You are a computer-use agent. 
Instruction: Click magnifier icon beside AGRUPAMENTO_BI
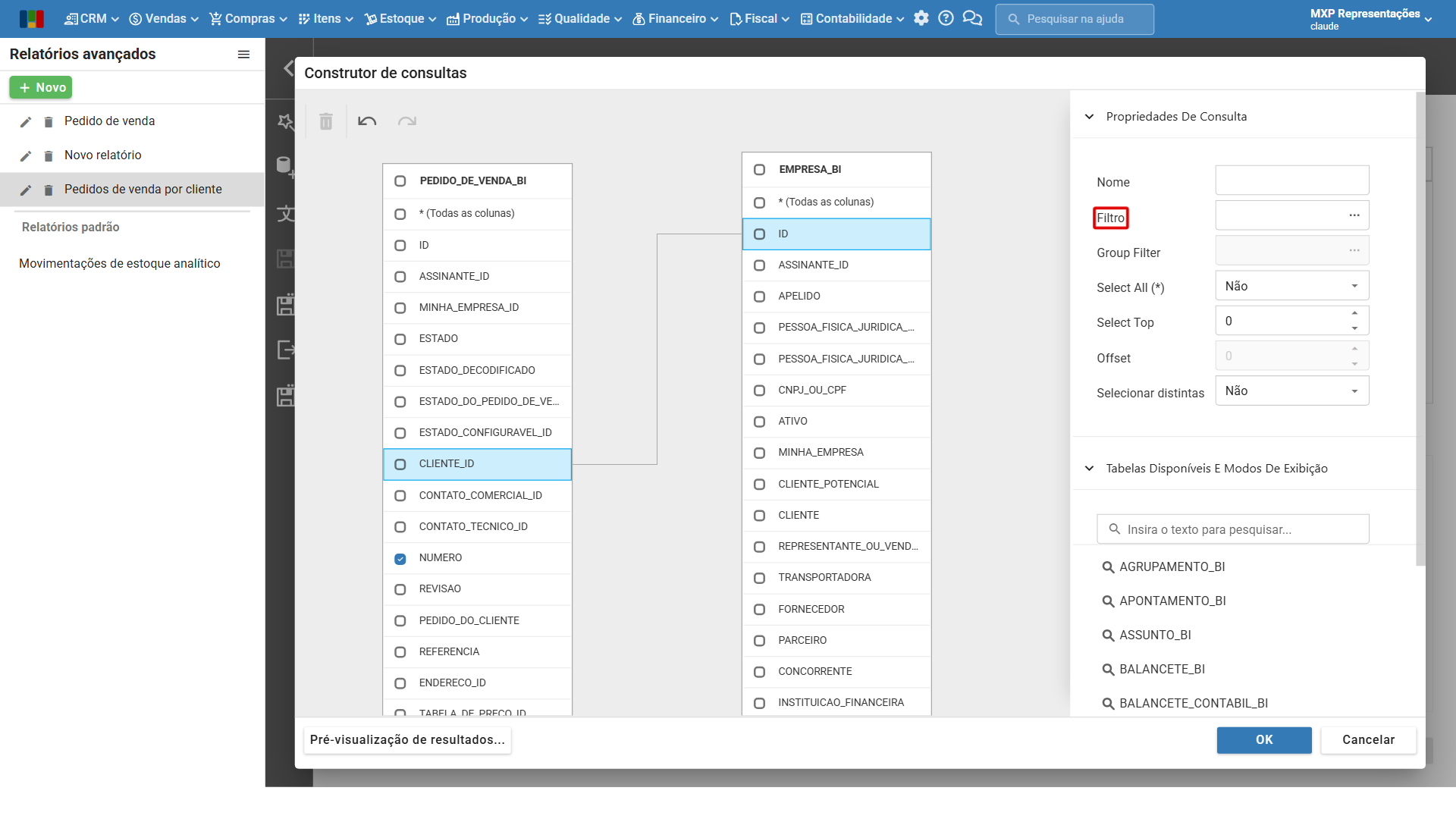point(1108,567)
